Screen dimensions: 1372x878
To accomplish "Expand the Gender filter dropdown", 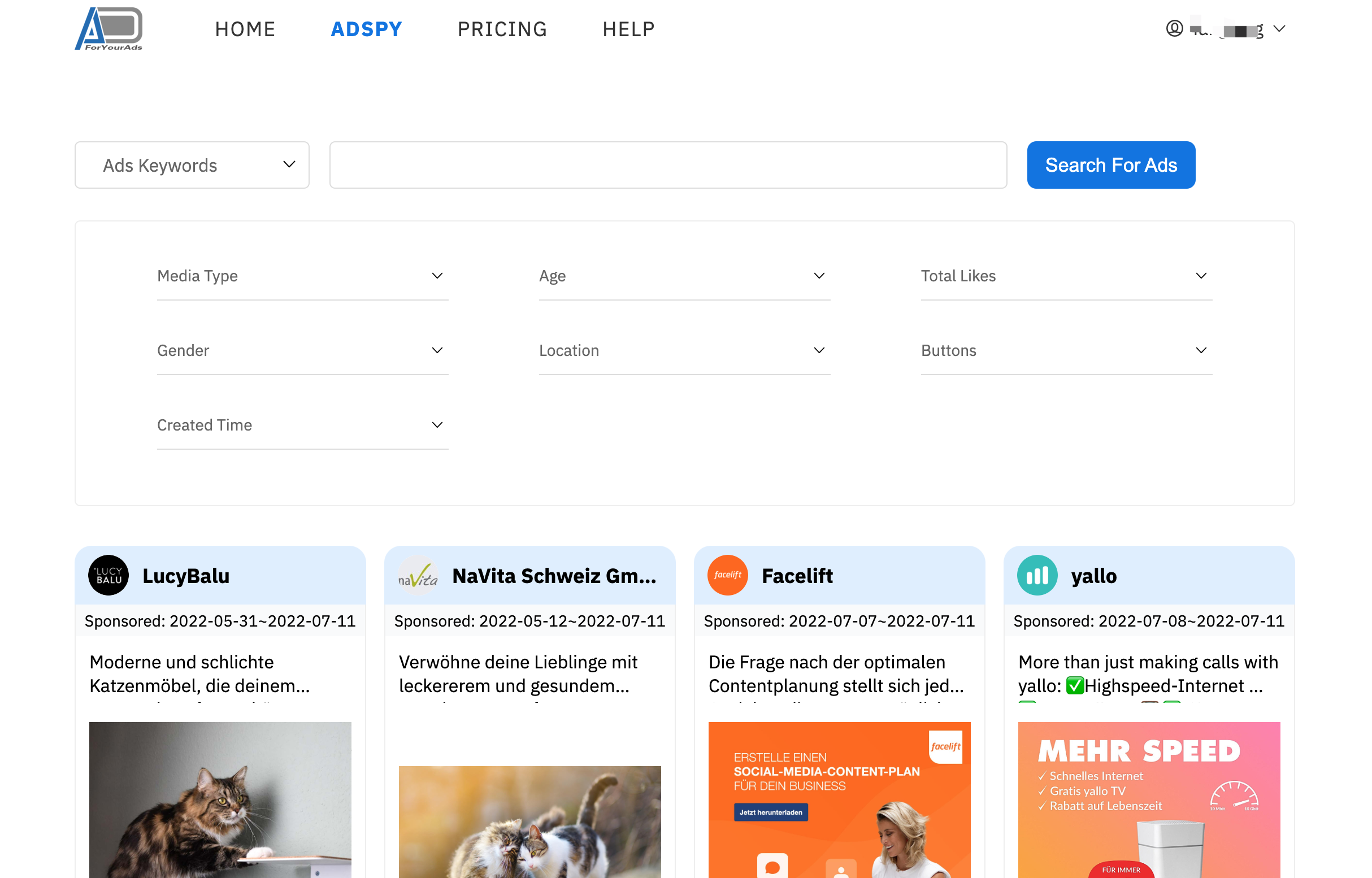I will click(302, 351).
